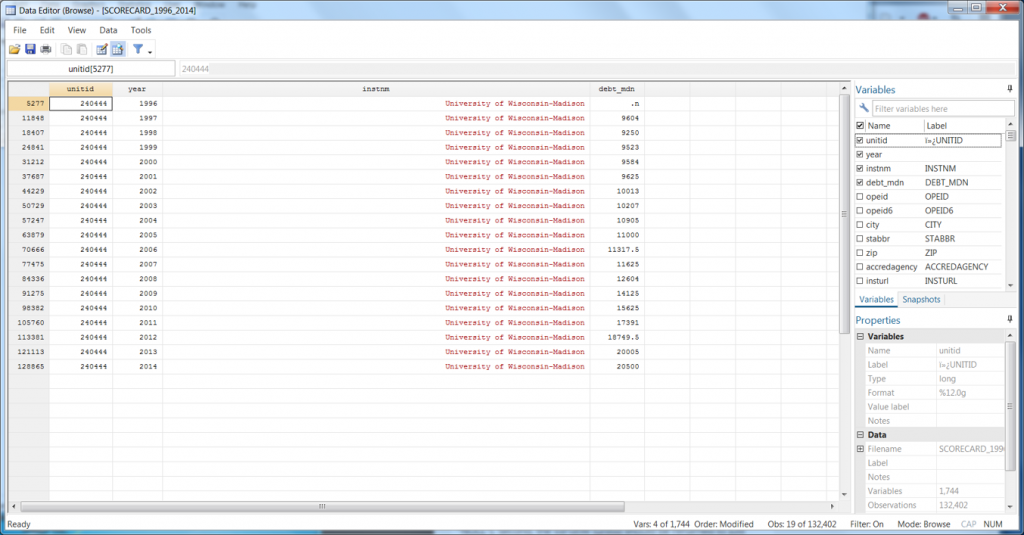Open the Data menu
This screenshot has height=535, width=1024.
tap(107, 30)
